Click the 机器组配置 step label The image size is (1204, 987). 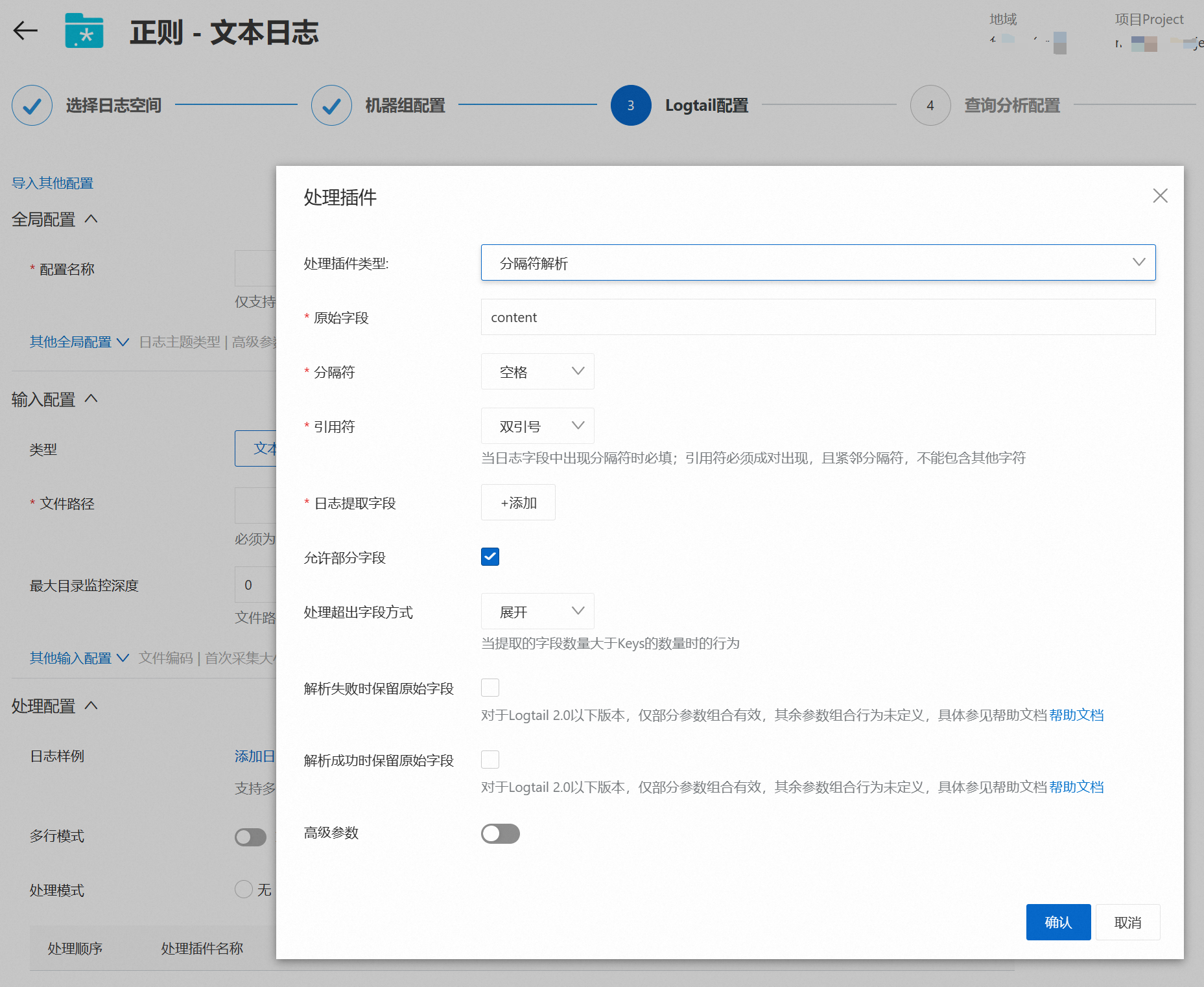pos(405,105)
